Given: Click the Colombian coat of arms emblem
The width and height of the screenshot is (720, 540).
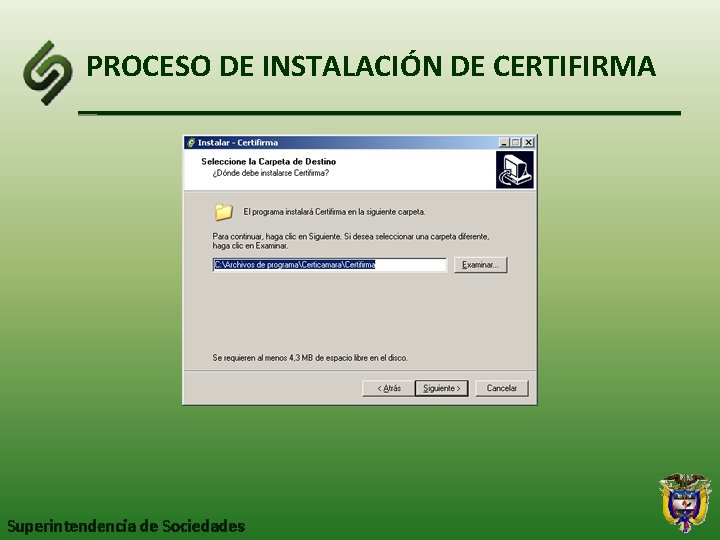Looking at the screenshot, I should pyautogui.click(x=685, y=503).
